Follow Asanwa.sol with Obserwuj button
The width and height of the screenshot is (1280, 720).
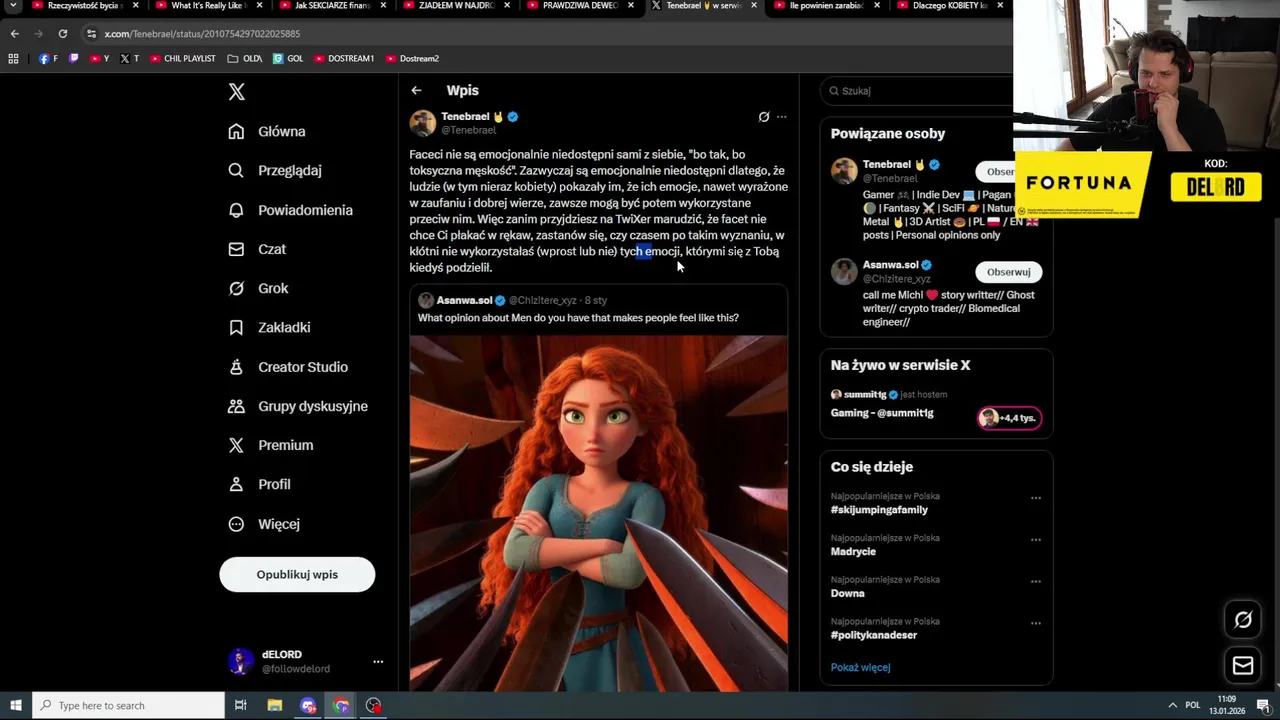click(1008, 272)
